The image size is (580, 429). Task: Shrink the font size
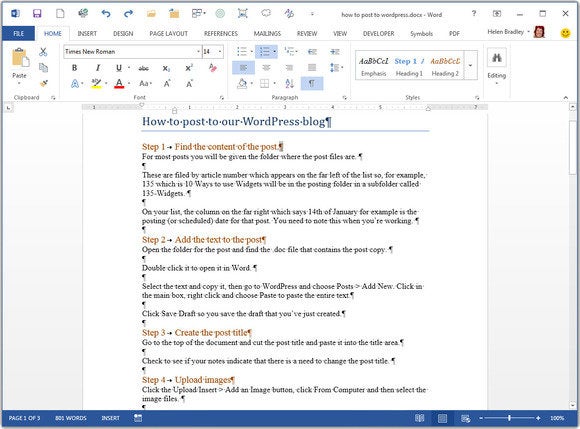[x=189, y=84]
